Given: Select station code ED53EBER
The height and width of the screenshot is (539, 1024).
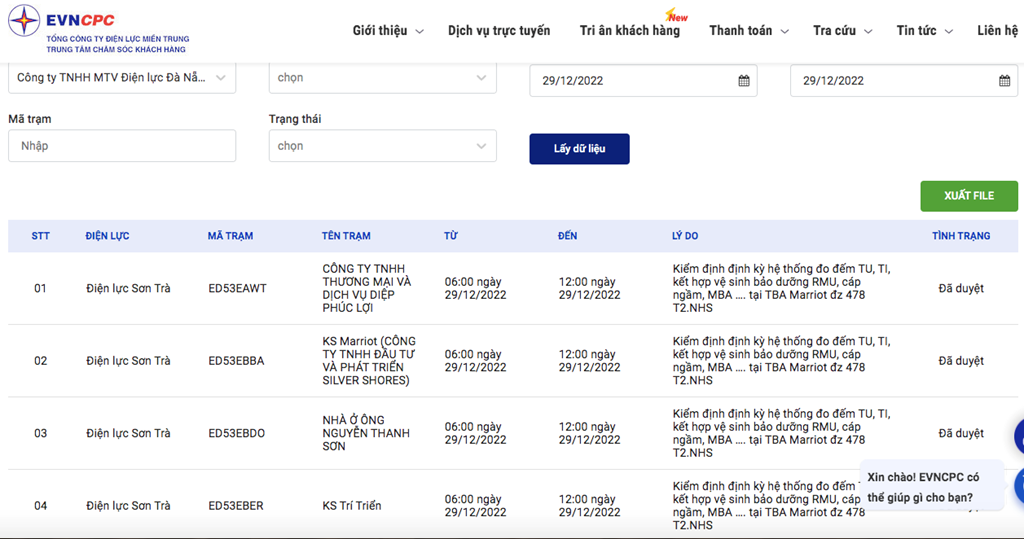Looking at the screenshot, I should coord(236,506).
